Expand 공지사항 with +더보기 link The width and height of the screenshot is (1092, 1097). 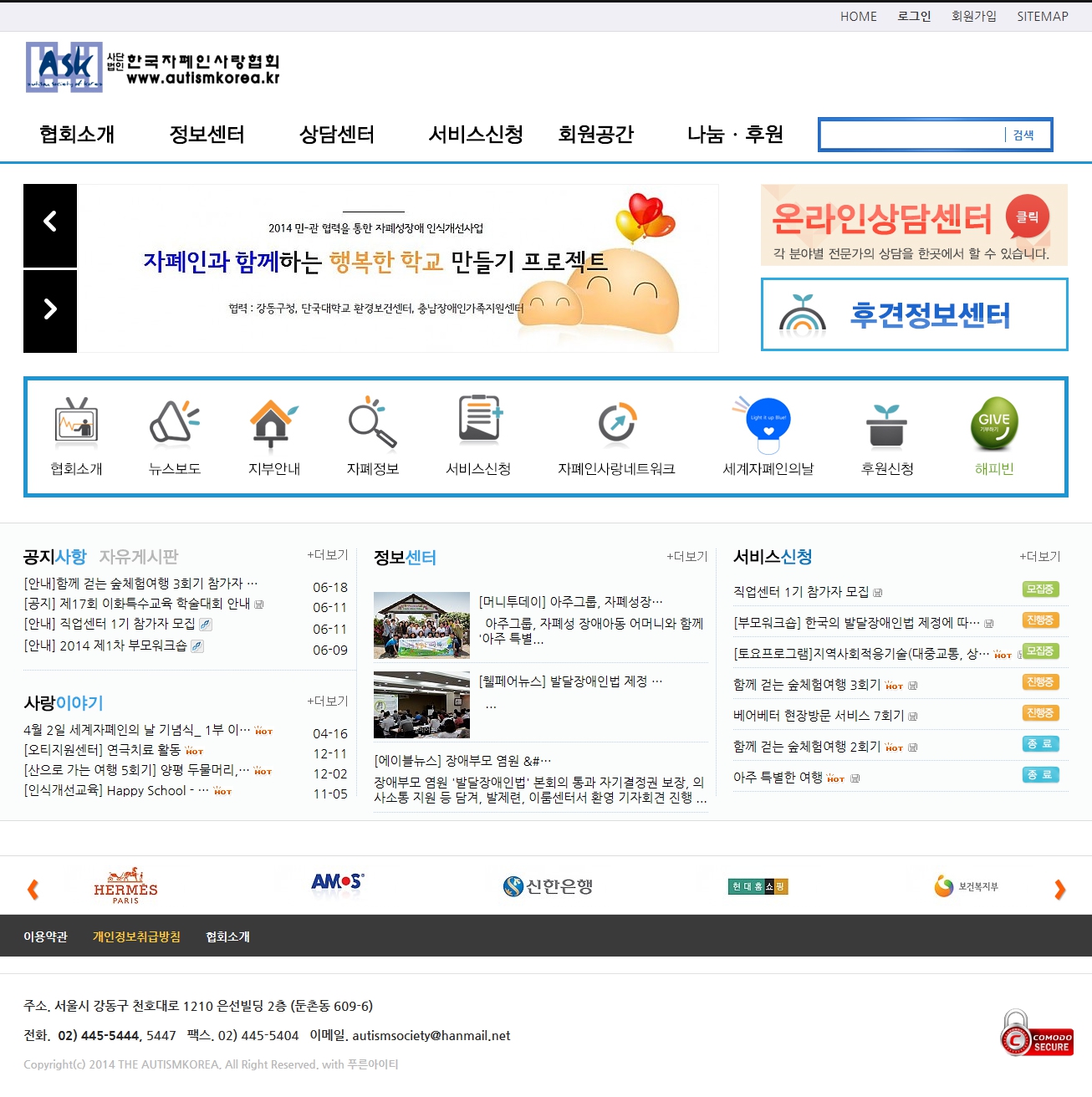[328, 555]
